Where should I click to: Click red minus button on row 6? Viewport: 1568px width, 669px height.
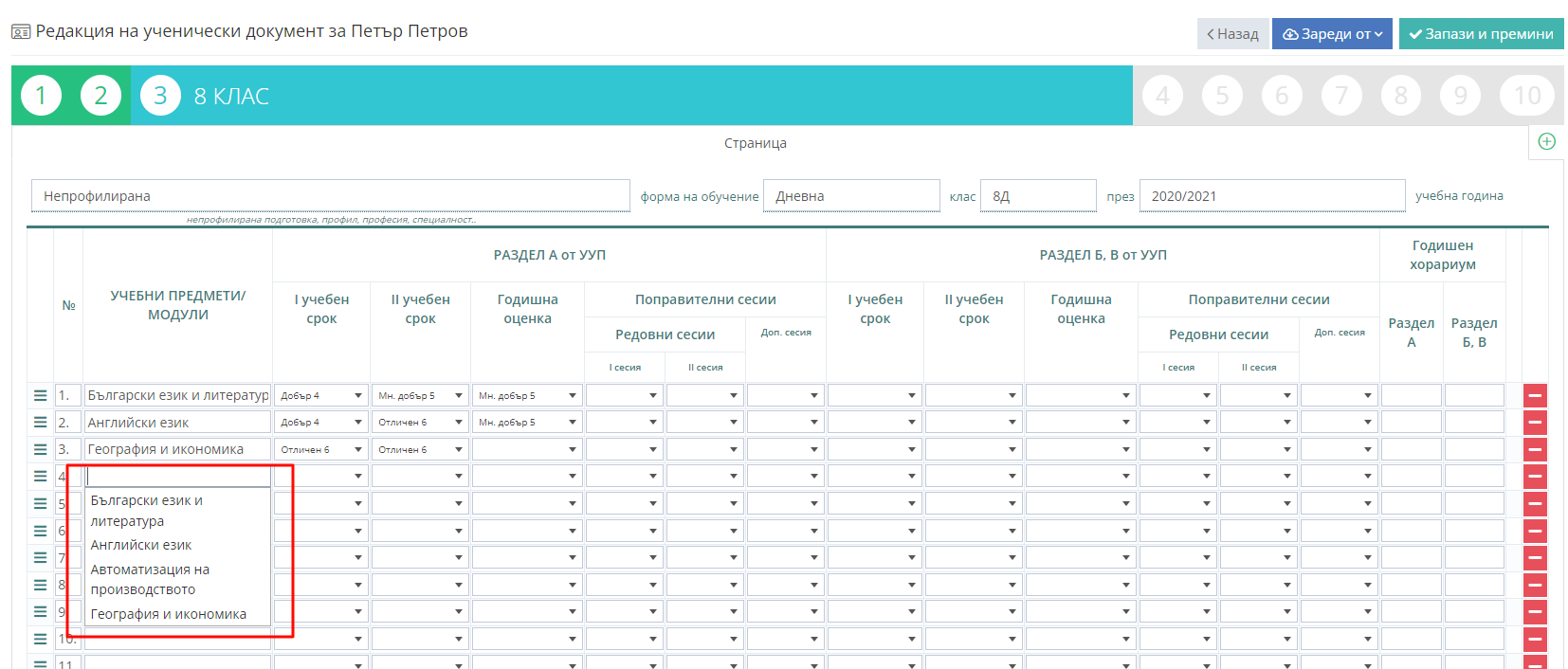pyautogui.click(x=1535, y=531)
